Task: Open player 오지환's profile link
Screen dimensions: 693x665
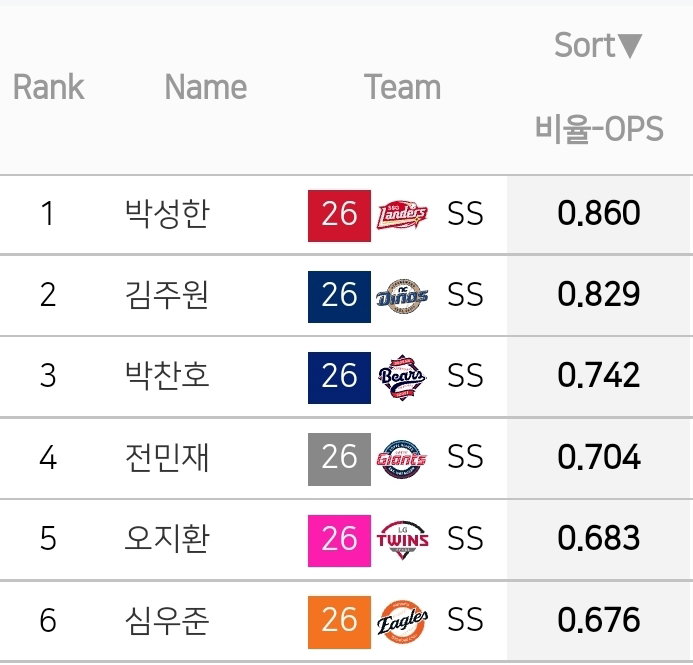Action: [167, 538]
